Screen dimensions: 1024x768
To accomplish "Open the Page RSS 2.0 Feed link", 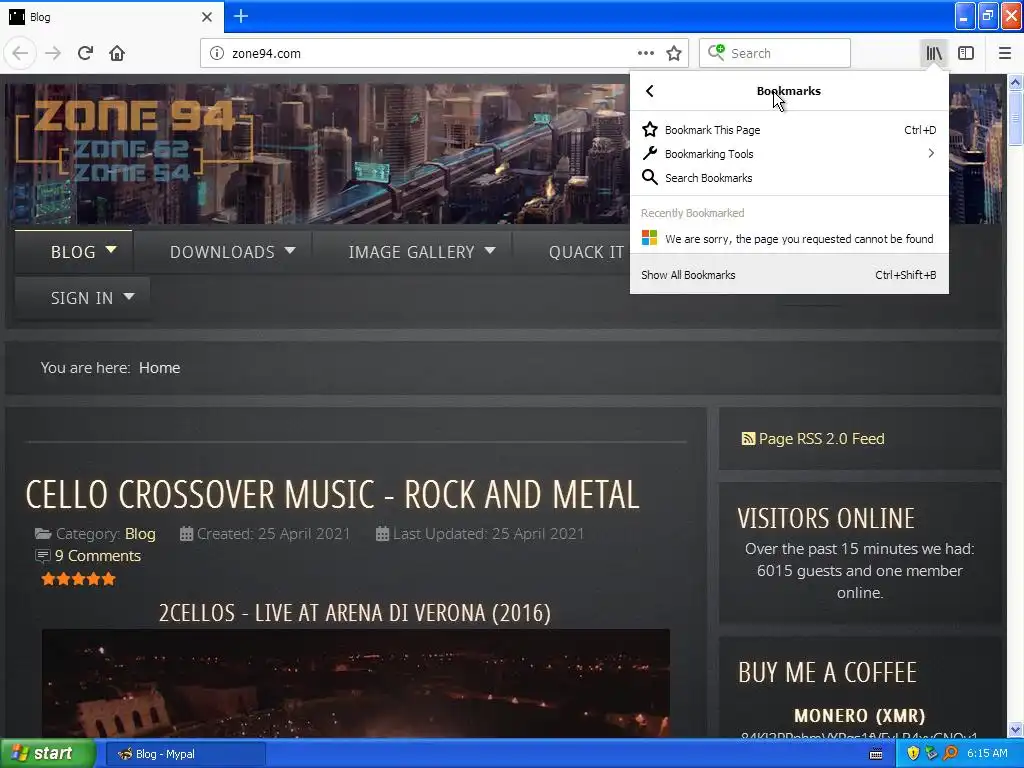I will pos(821,439).
